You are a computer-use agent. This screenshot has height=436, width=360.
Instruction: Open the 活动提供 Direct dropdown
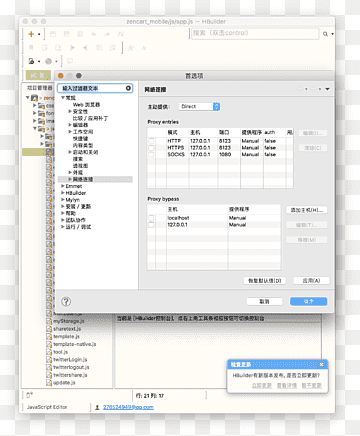tap(199, 107)
